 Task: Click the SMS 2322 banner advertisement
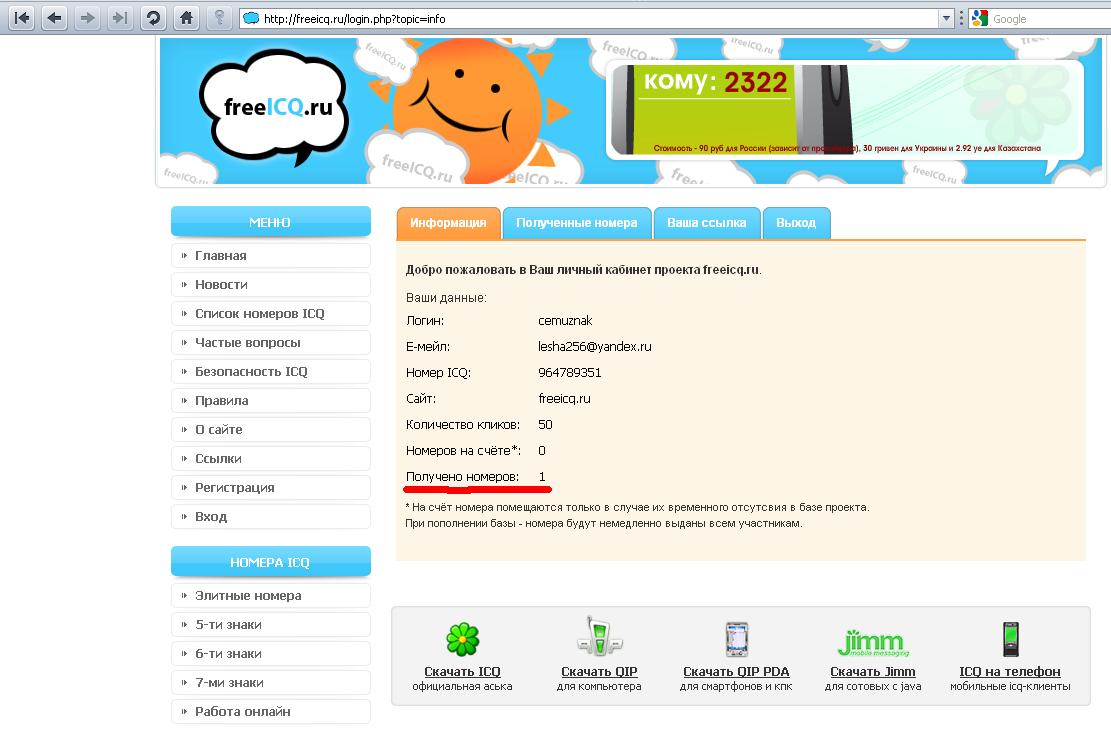(845, 110)
